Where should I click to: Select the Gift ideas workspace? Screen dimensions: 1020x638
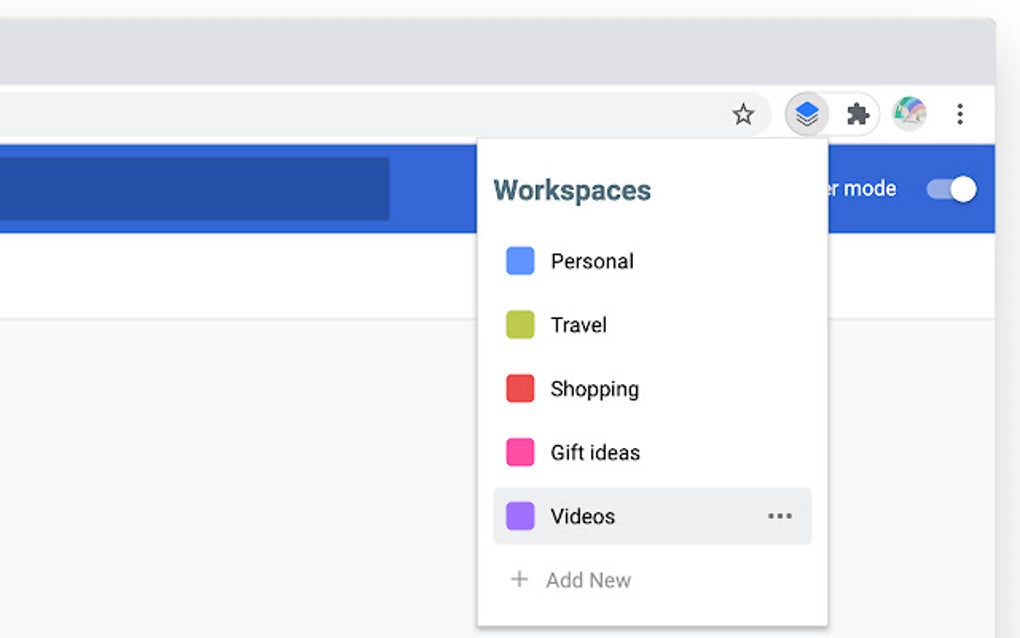point(594,453)
